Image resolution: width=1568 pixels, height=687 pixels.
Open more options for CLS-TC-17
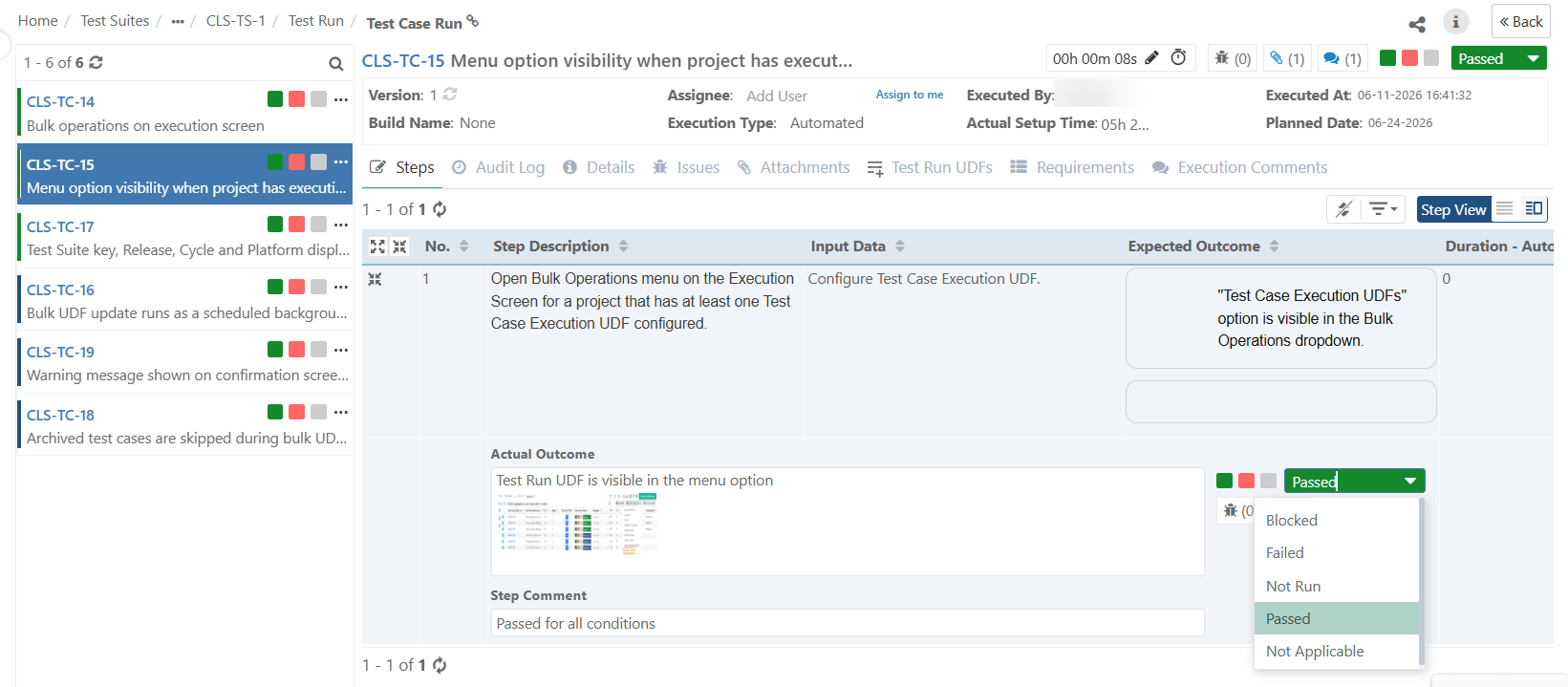341,225
